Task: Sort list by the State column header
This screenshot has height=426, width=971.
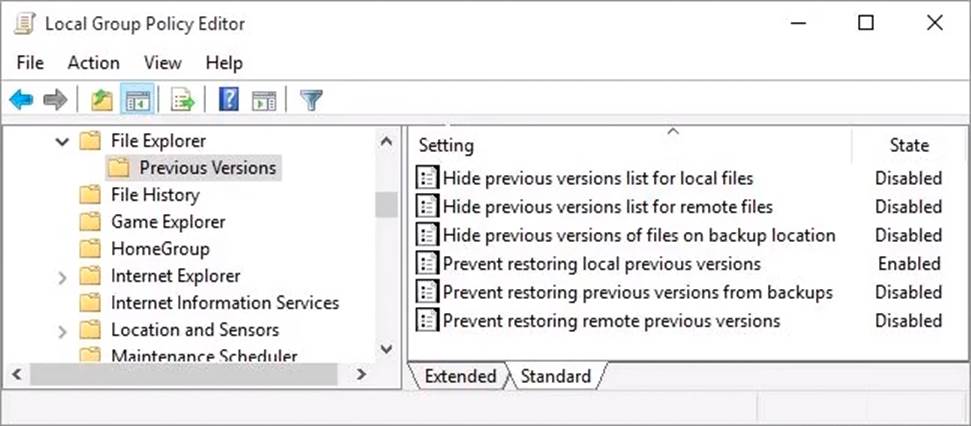Action: (x=908, y=146)
